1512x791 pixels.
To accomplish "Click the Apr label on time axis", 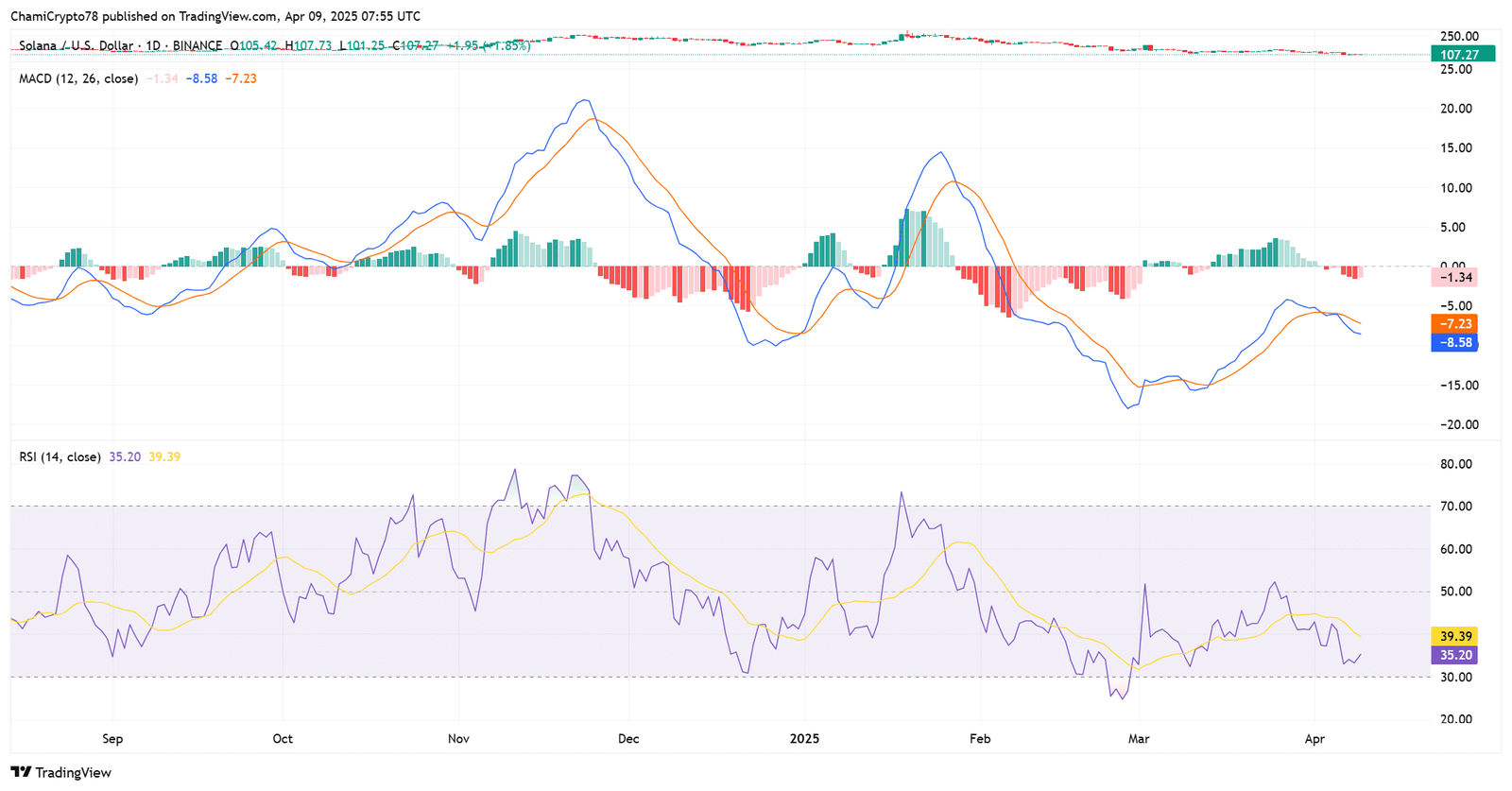I will (x=1314, y=739).
